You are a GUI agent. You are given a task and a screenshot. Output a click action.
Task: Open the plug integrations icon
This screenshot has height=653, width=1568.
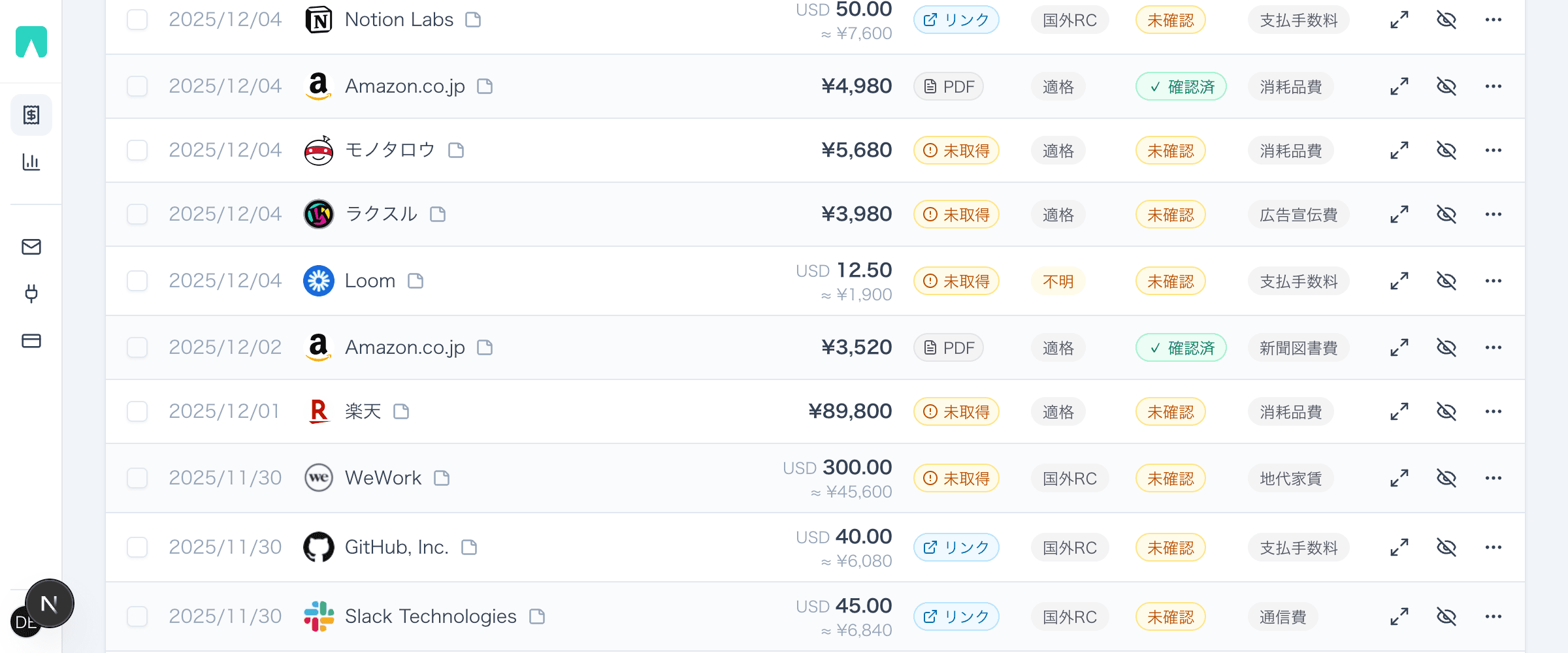pos(31,294)
